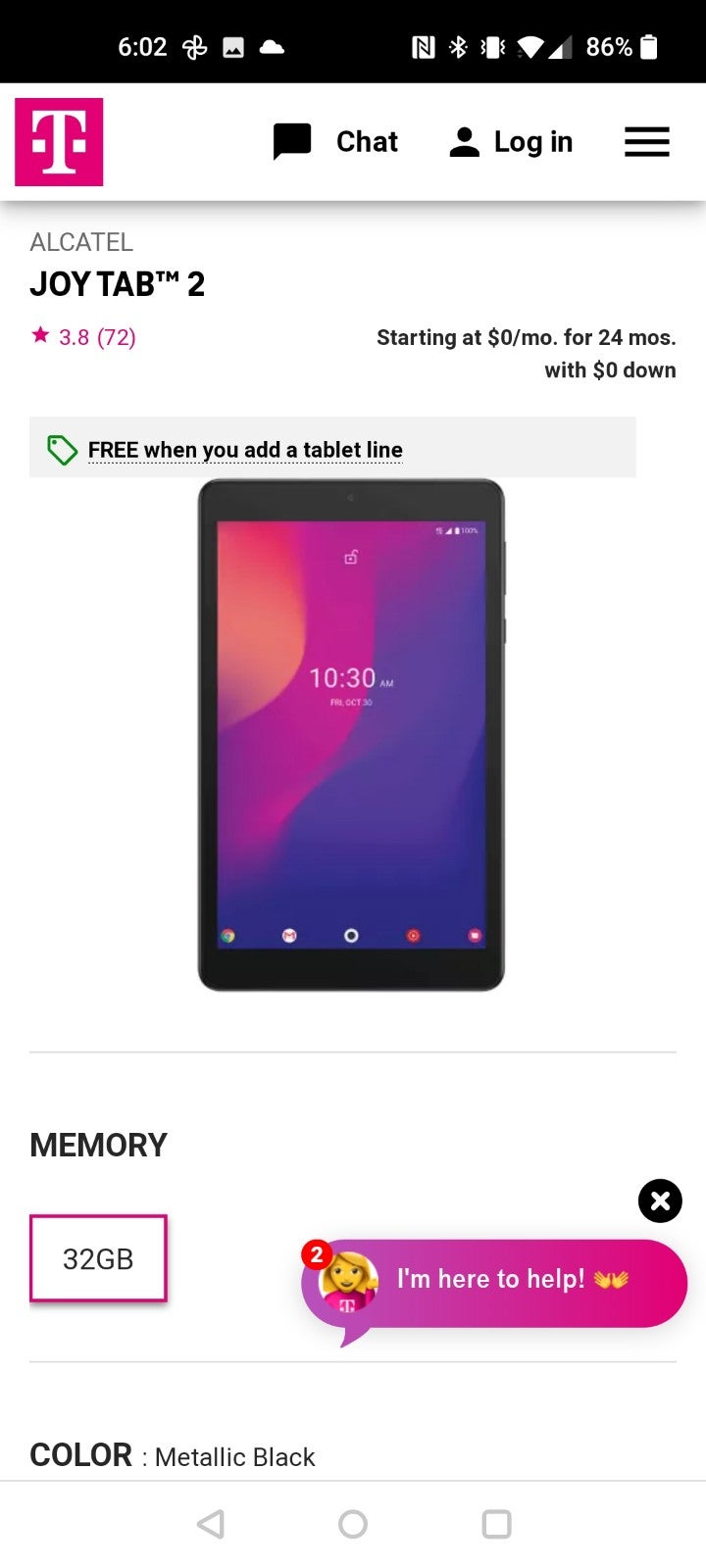Select the 32GB memory option
Screen dimensions: 706x1568
point(98,1258)
